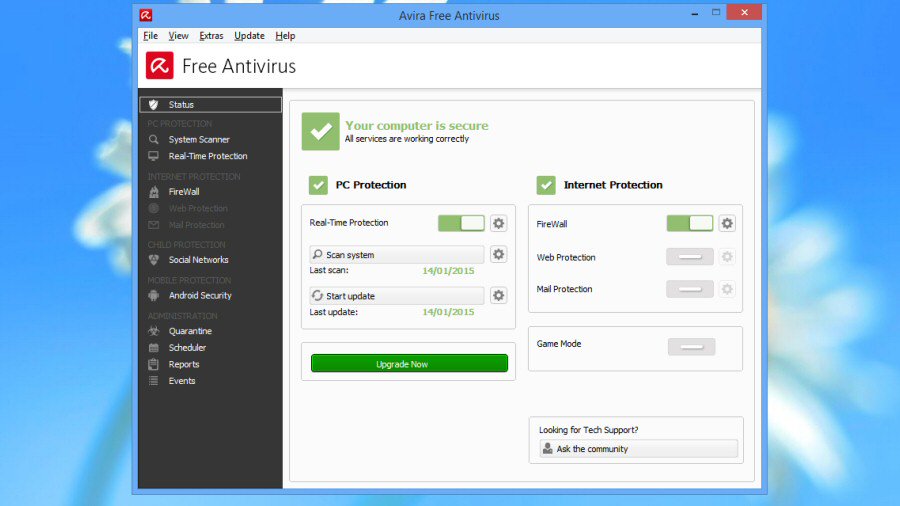Viewport: 900px width, 506px height.
Task: Click the PC Protection green check icon
Action: pos(318,185)
